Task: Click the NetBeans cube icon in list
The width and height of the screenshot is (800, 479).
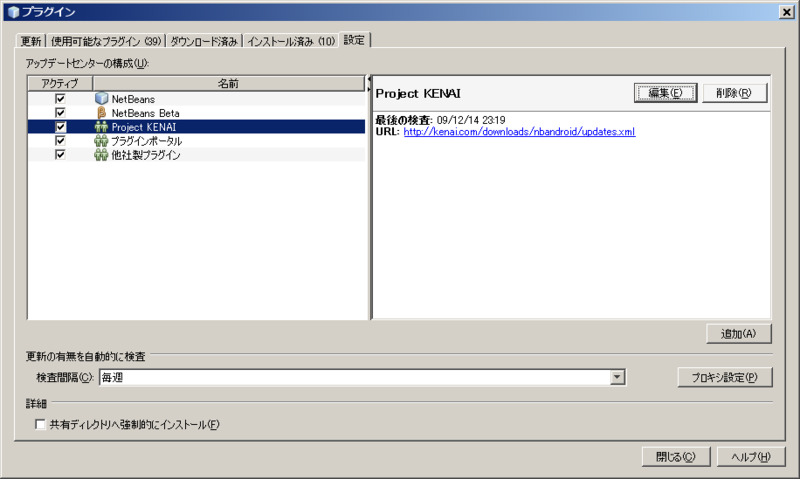Action: [102, 98]
